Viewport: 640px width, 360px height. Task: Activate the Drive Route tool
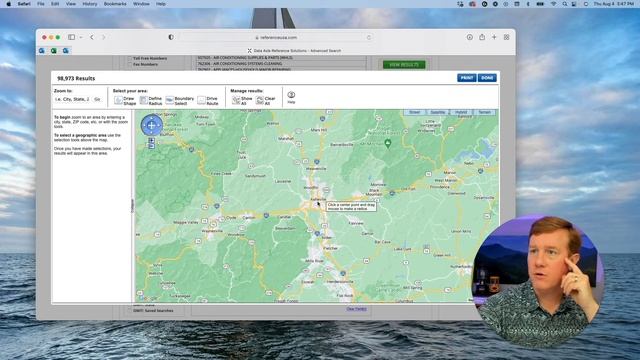(208, 101)
